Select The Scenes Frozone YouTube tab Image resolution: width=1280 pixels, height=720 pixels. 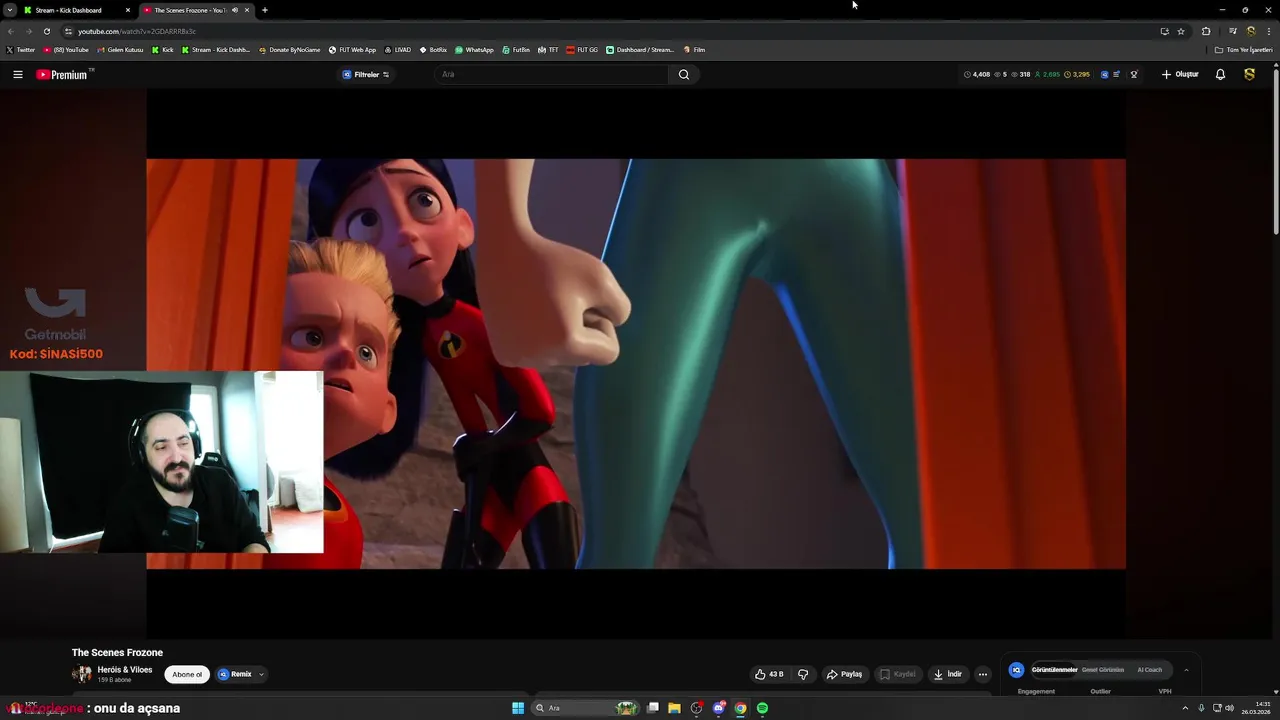click(x=195, y=10)
